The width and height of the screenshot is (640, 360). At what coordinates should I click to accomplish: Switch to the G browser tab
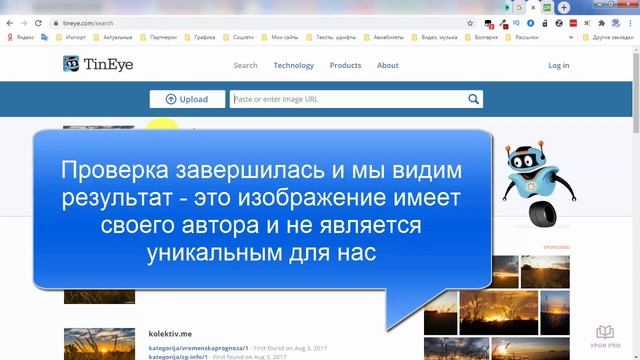pos(519,7)
